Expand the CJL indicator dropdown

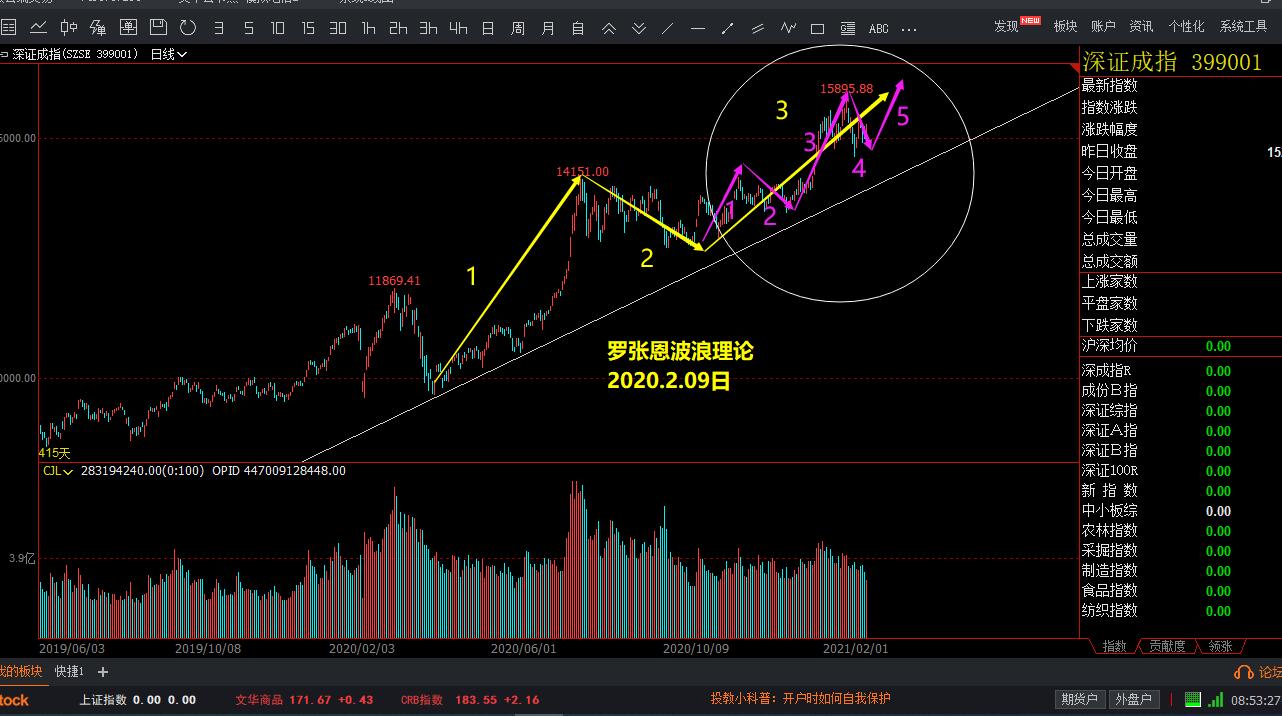click(x=57, y=470)
